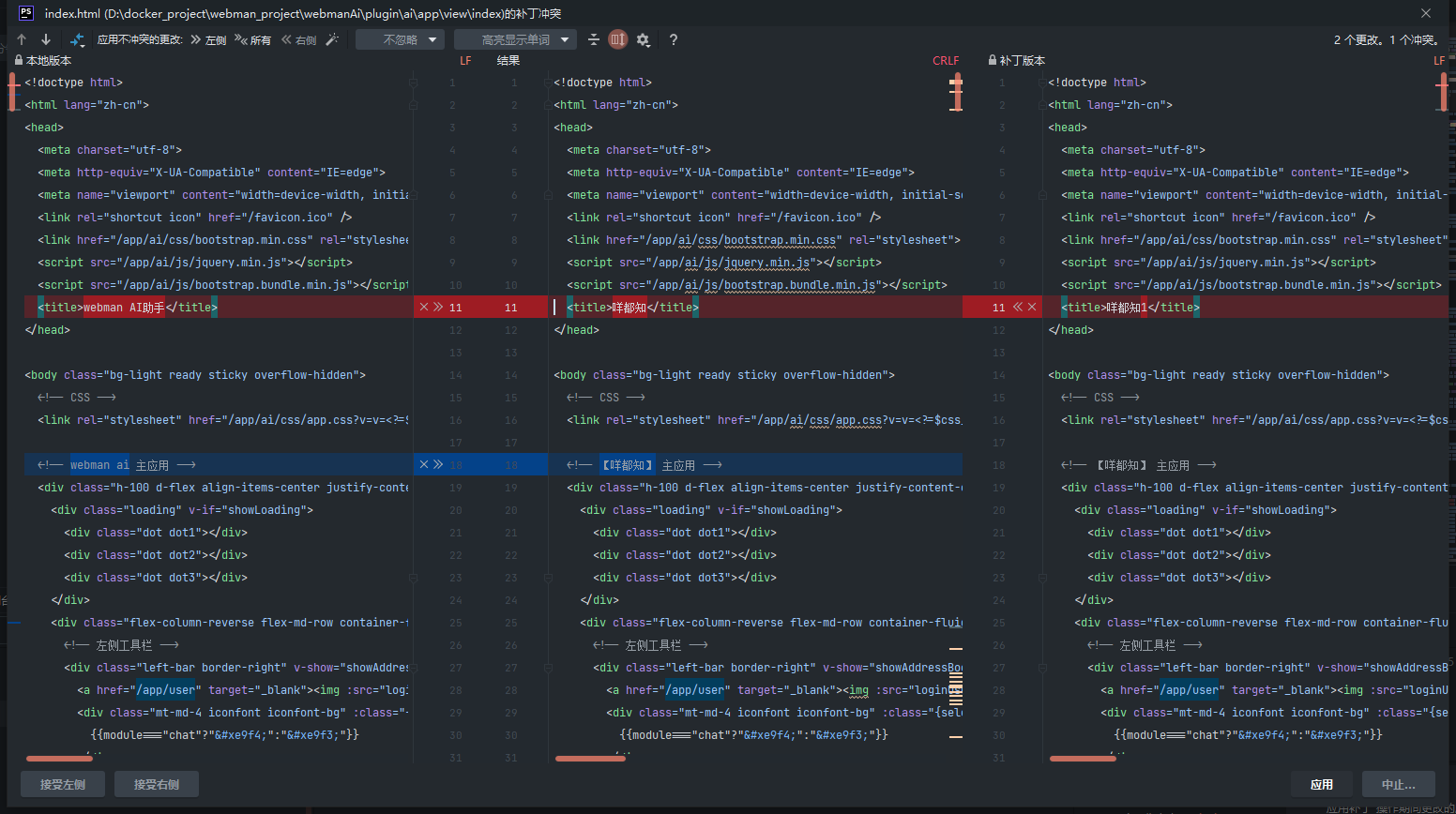Ignore right change on line 11 (X)
This screenshot has width=1456, height=814.
pos(1032,307)
